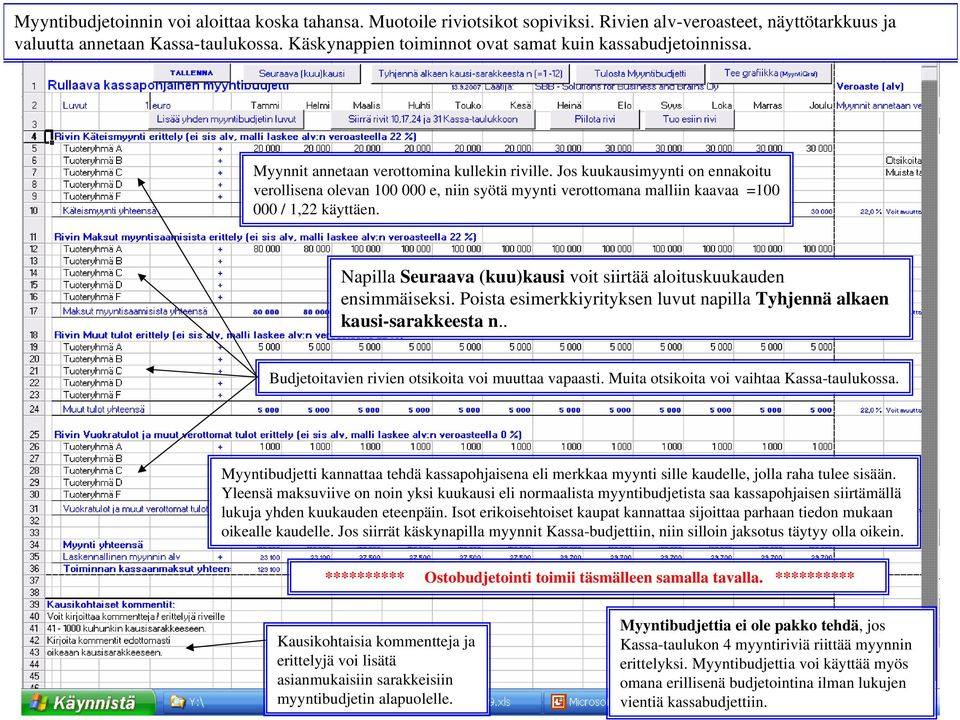Select the Veroaste (alv) header cell

click(870, 86)
